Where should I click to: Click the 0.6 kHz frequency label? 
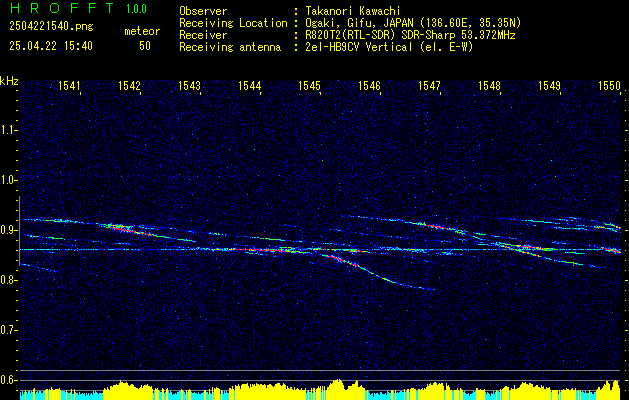tap(8, 380)
